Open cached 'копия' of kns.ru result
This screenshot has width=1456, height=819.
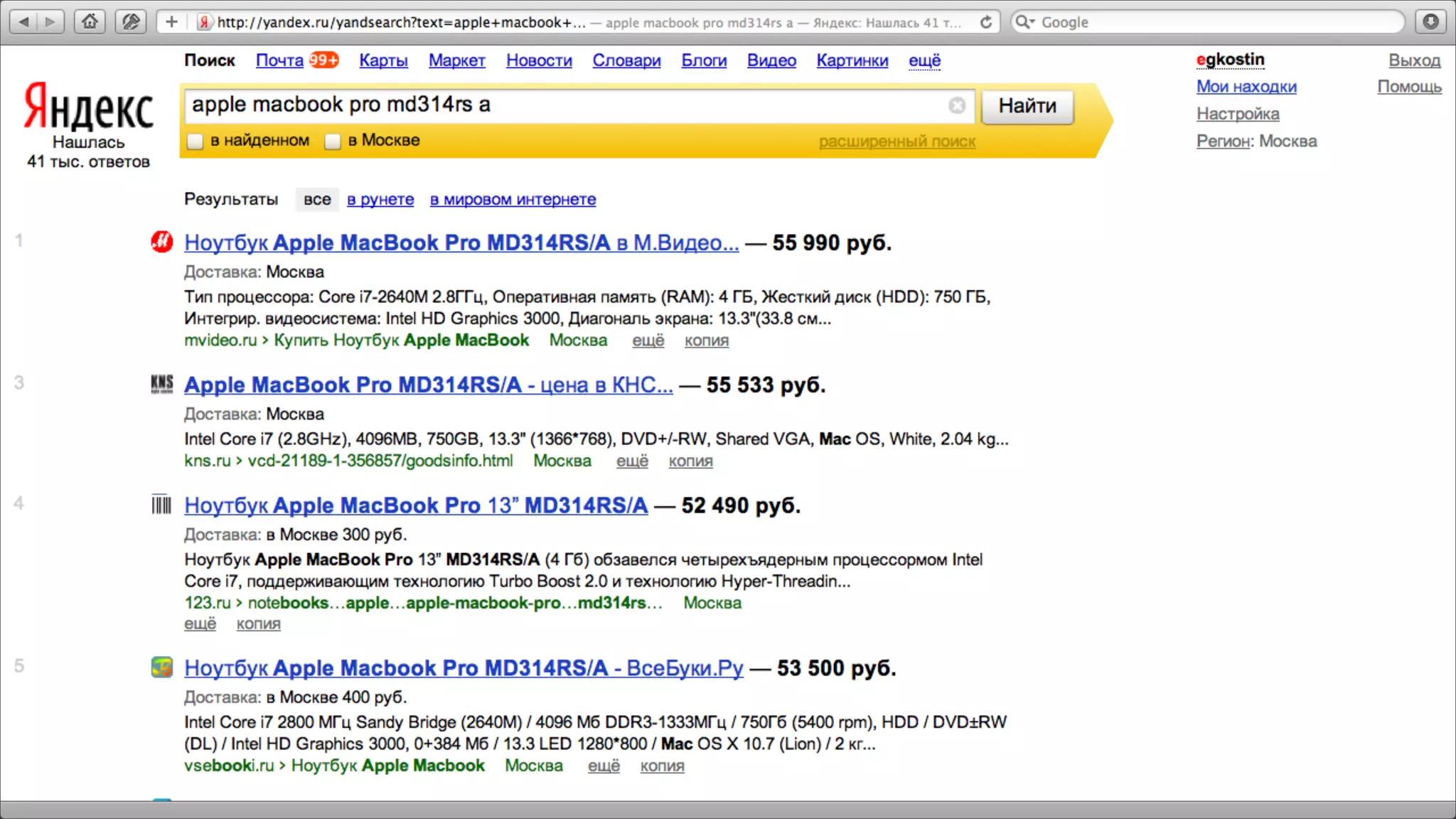[690, 461]
